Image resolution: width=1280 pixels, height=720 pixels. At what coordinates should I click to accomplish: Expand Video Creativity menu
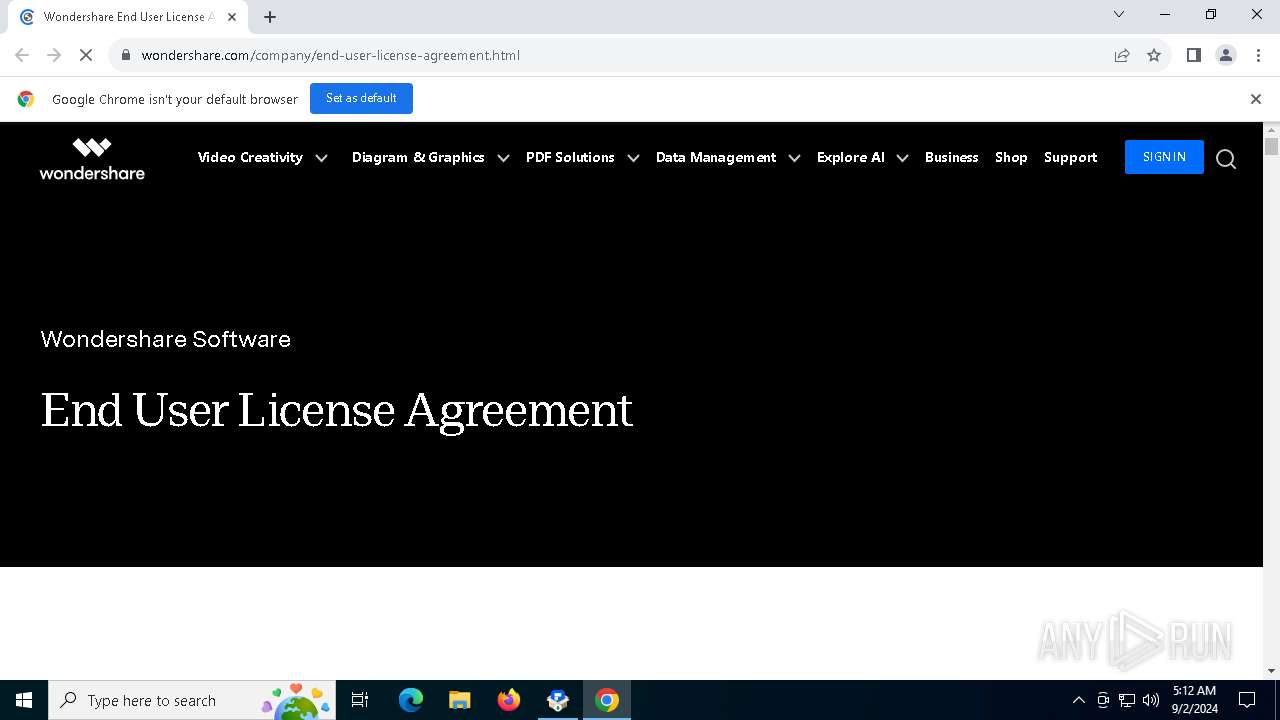click(x=262, y=158)
